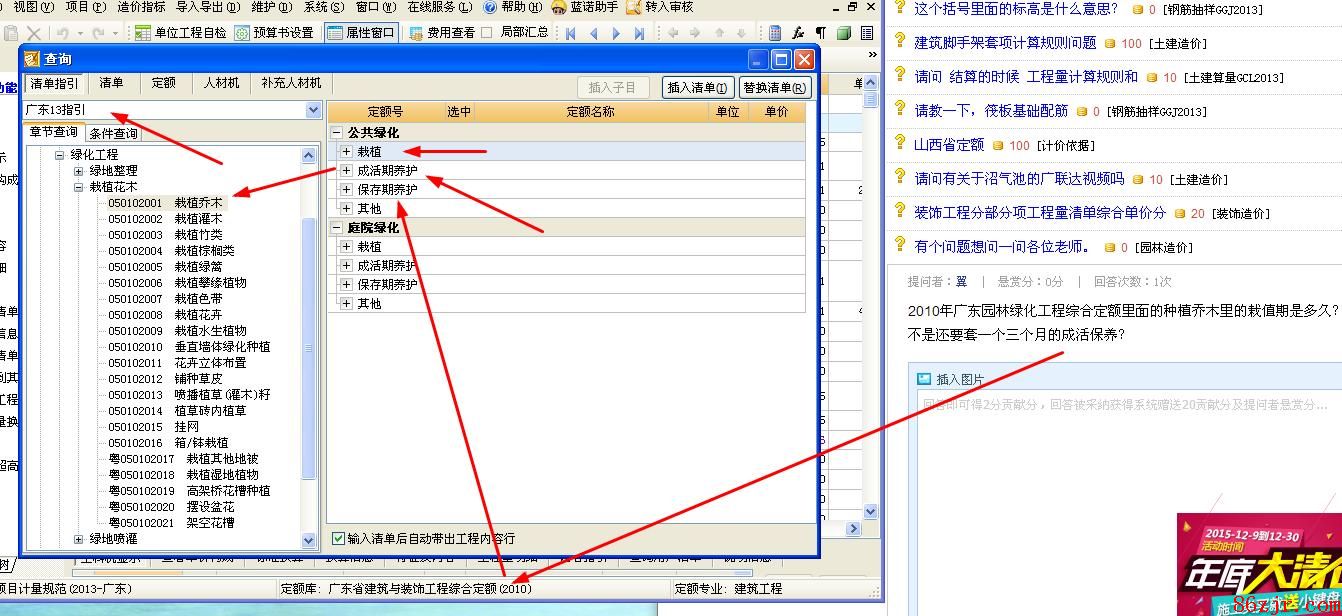The width and height of the screenshot is (1342, 616).
Task: Collapse the 庭院绿化 group
Action: pyautogui.click(x=338, y=228)
